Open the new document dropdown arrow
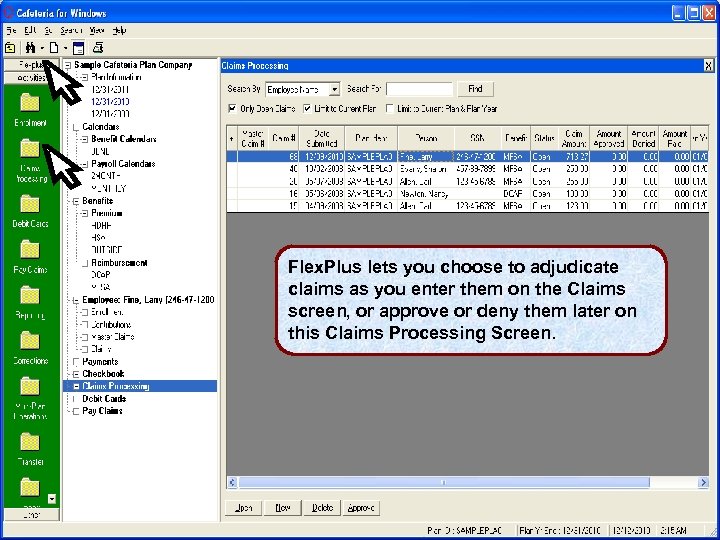This screenshot has height=540, width=720. click(66, 48)
